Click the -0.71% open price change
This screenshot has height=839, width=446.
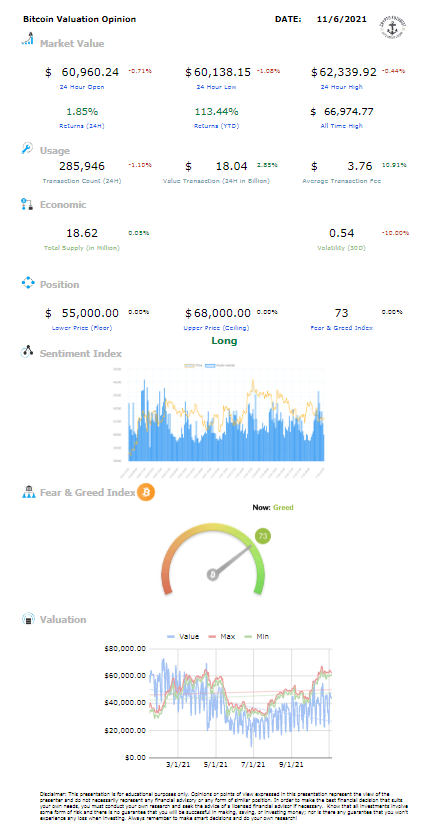140,71
